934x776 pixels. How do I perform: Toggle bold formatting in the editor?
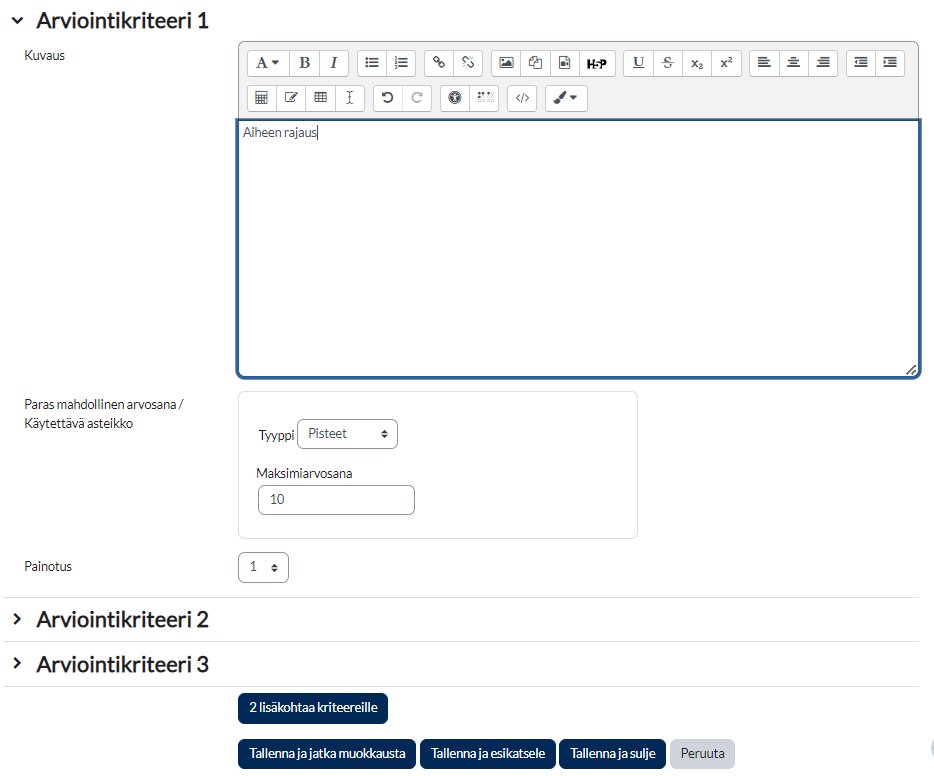point(304,63)
